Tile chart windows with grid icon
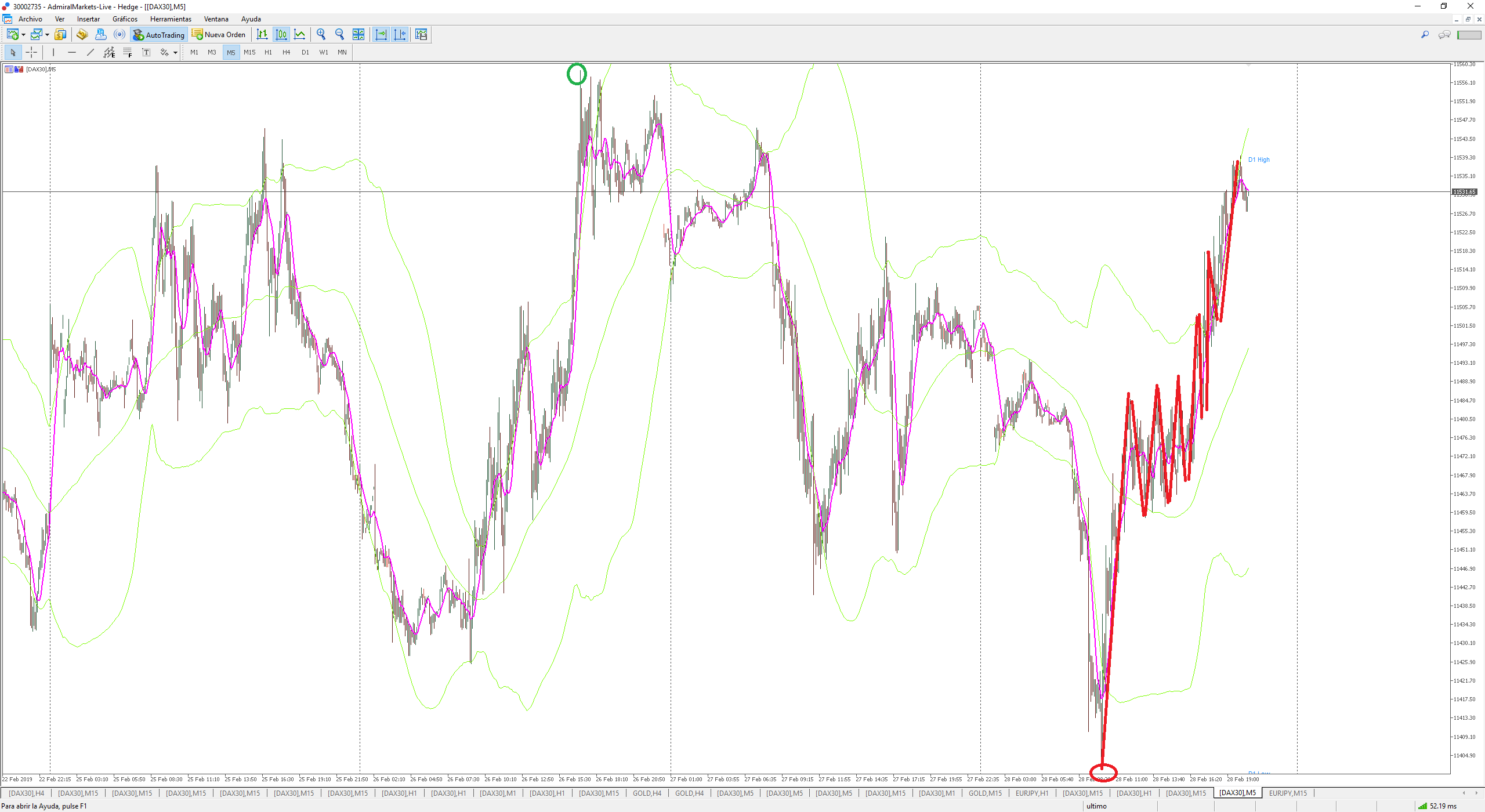The image size is (1485, 812). pos(358,35)
